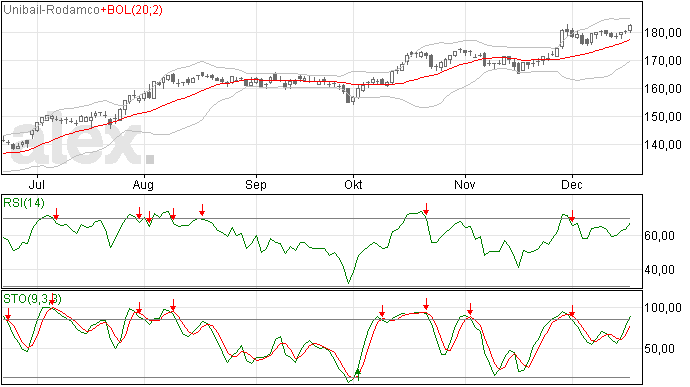
Task: Click the 140,00 price axis label
Action: (662, 144)
